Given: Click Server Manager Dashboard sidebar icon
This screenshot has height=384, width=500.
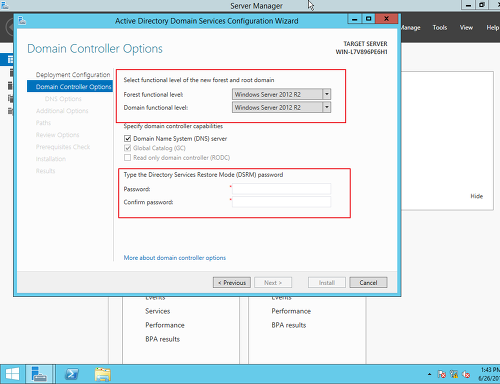Looking at the screenshot, I should (x=10, y=60).
